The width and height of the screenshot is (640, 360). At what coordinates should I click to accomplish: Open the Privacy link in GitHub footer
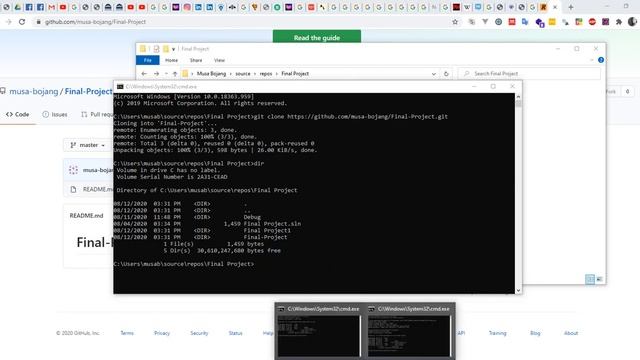click(162, 333)
